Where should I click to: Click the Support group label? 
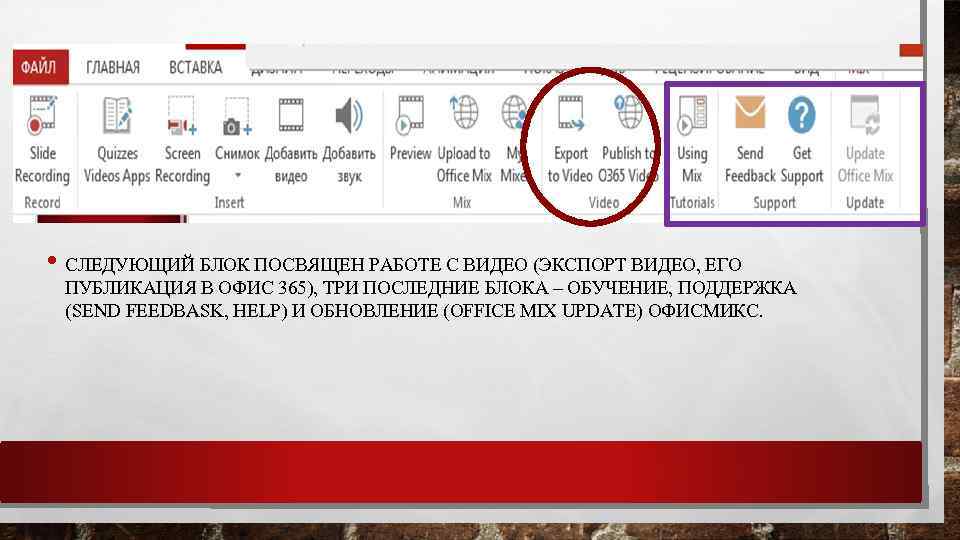point(774,203)
